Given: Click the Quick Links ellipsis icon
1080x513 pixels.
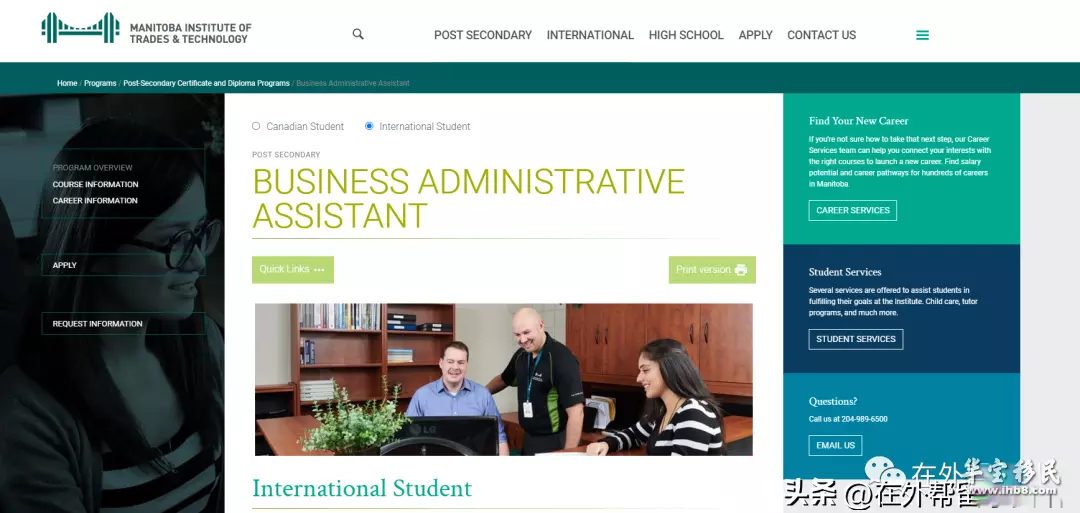Looking at the screenshot, I should pos(319,270).
